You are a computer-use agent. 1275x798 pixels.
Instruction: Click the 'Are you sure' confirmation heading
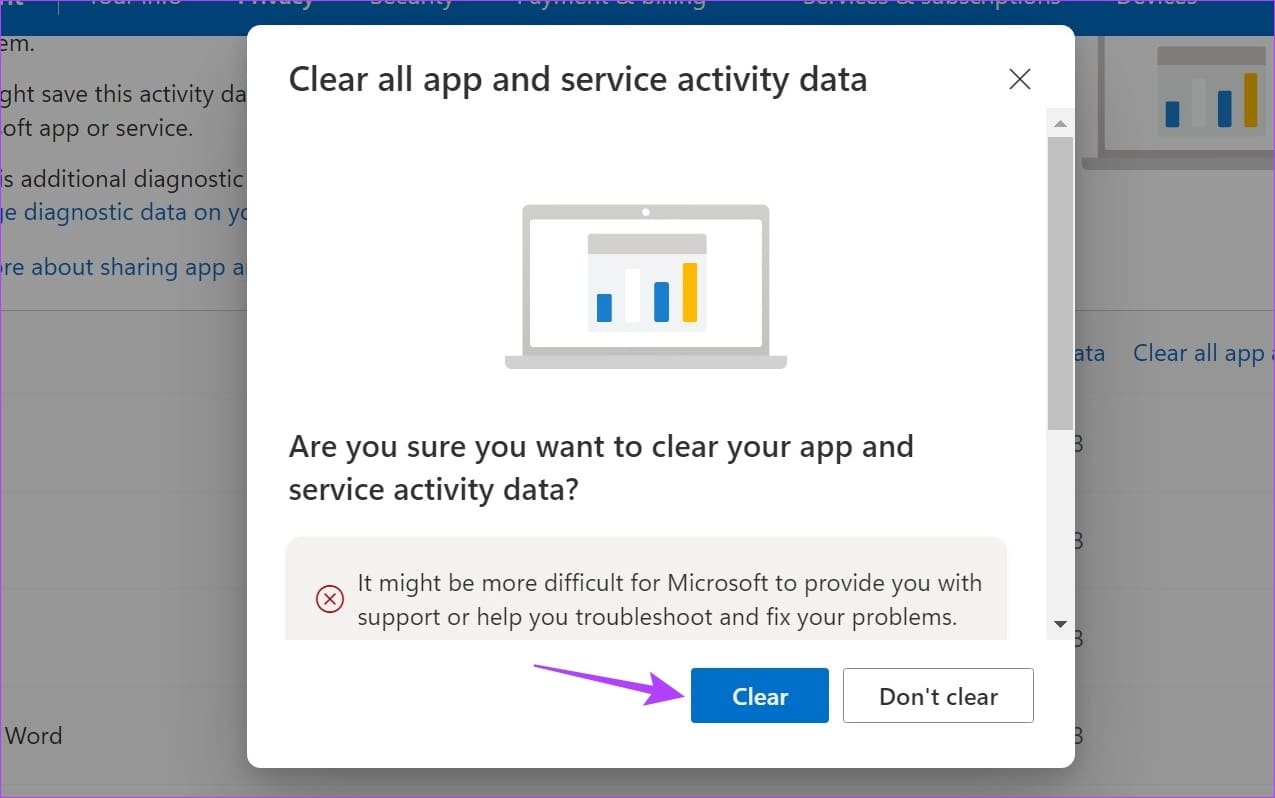pyautogui.click(x=601, y=468)
